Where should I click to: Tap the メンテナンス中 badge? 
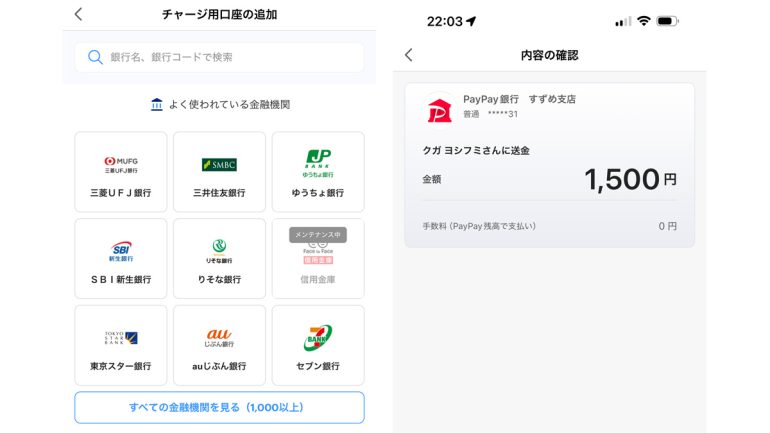[x=318, y=235]
